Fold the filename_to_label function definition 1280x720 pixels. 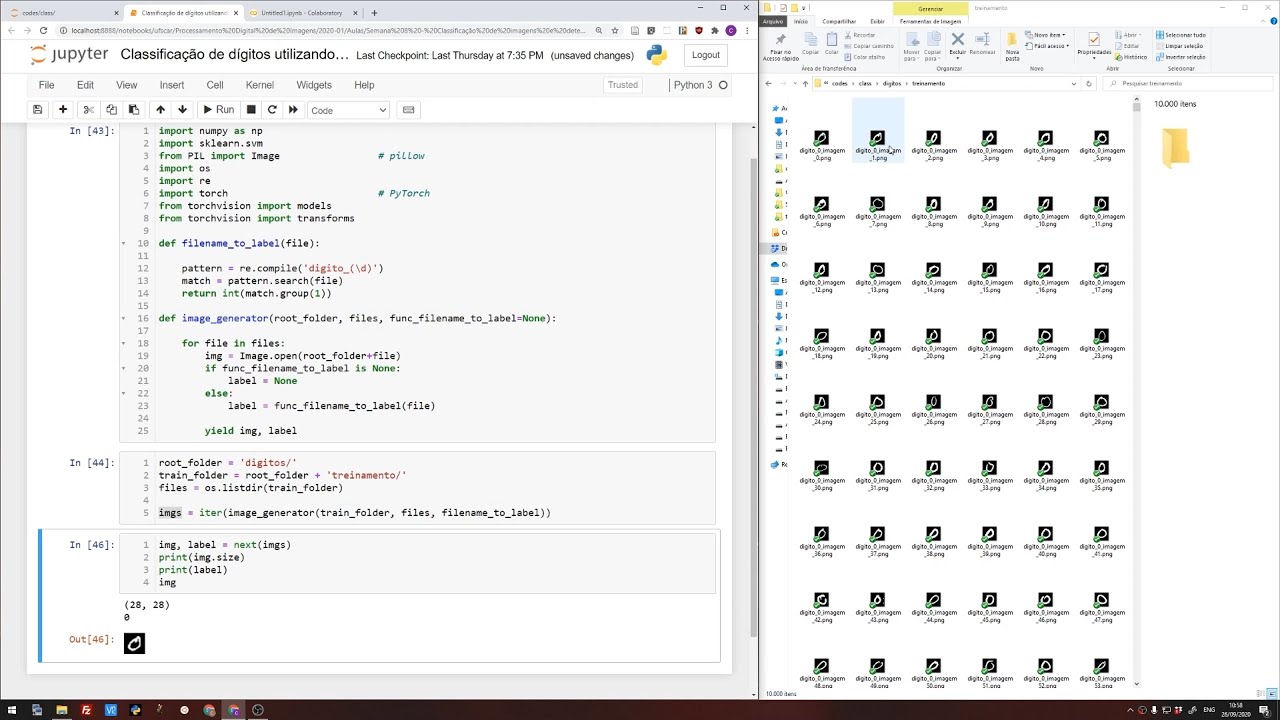tap(123, 244)
